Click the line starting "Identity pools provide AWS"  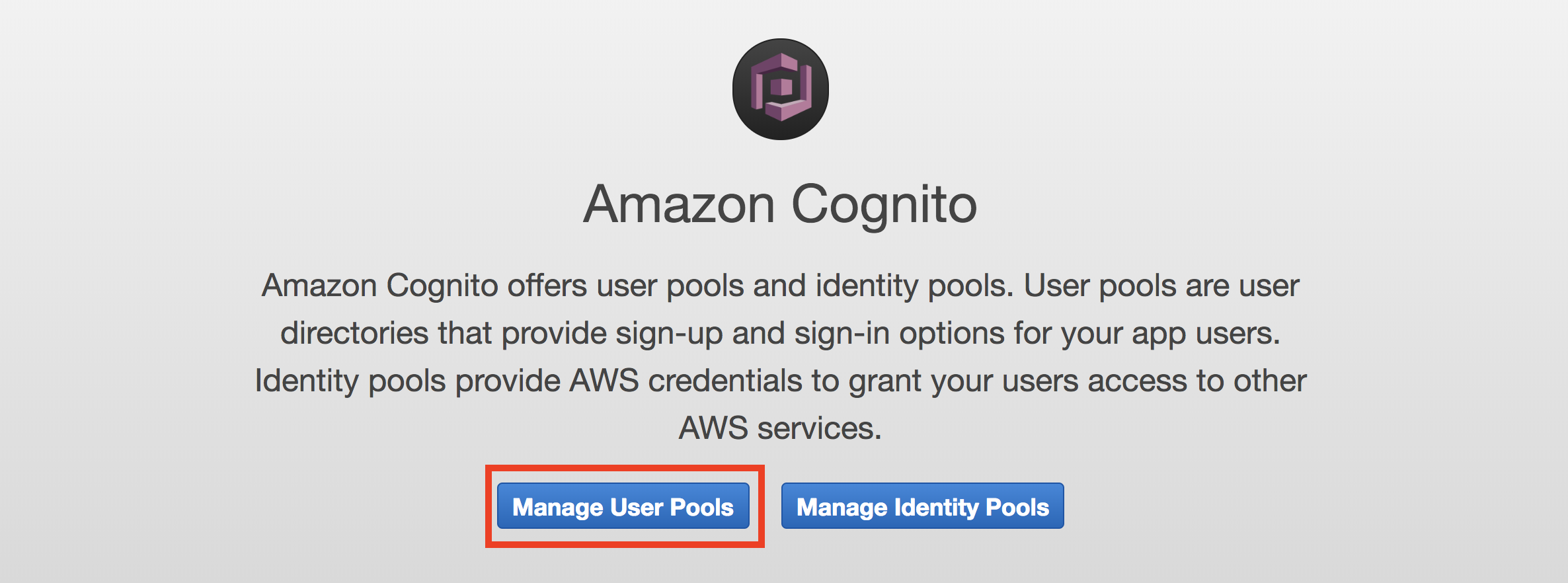[x=781, y=381]
